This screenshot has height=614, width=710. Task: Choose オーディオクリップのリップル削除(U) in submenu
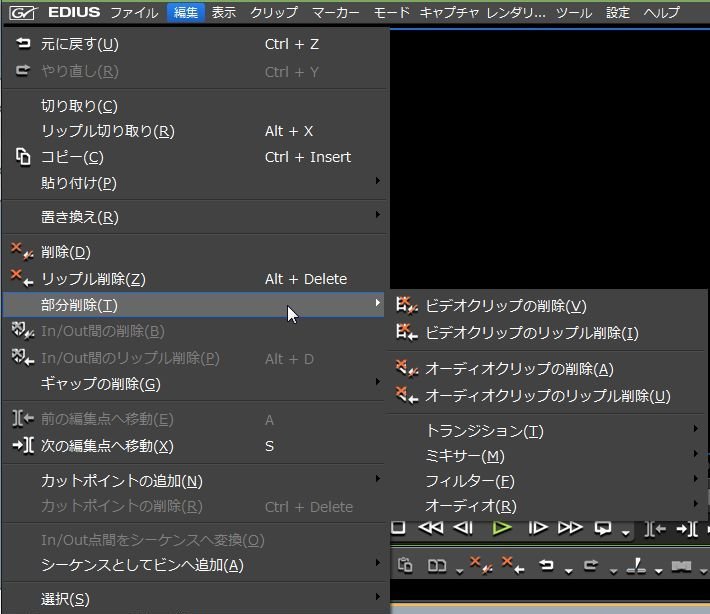point(548,395)
